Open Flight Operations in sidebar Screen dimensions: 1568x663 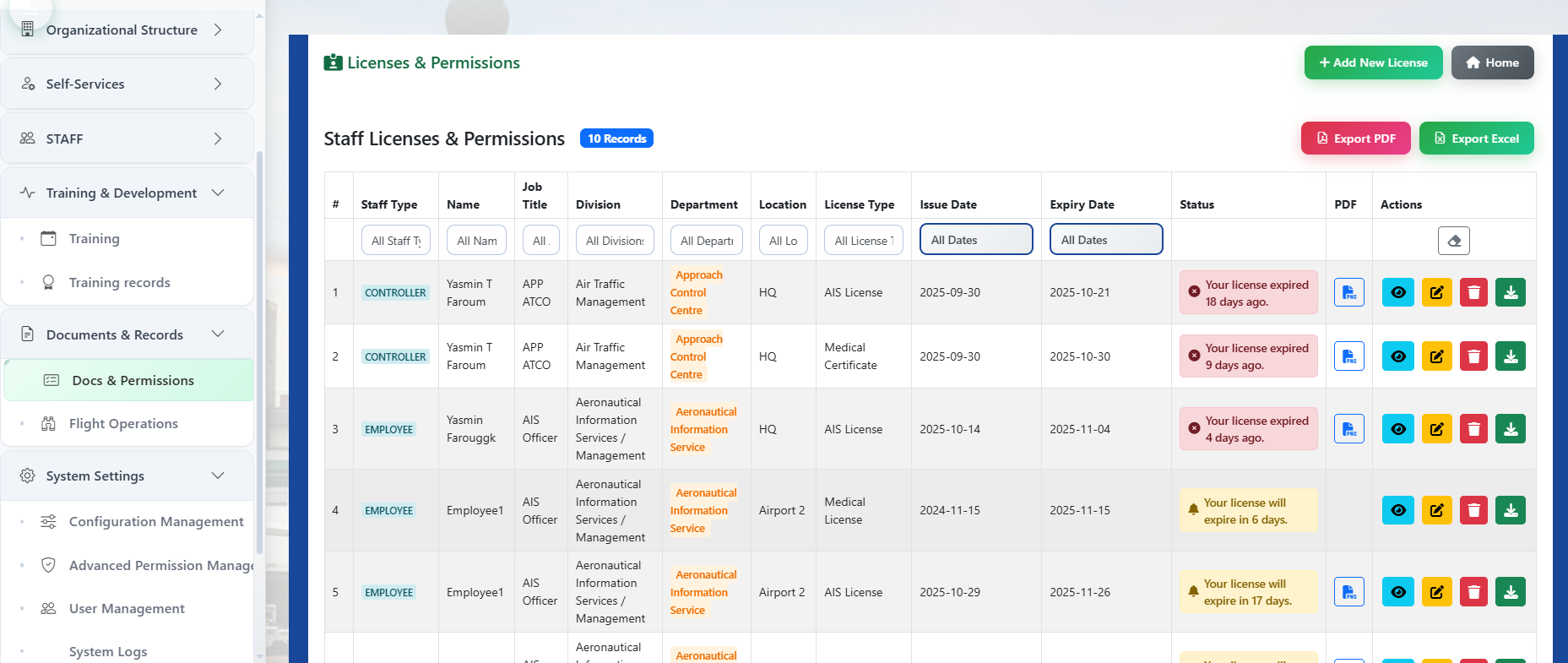tap(123, 424)
